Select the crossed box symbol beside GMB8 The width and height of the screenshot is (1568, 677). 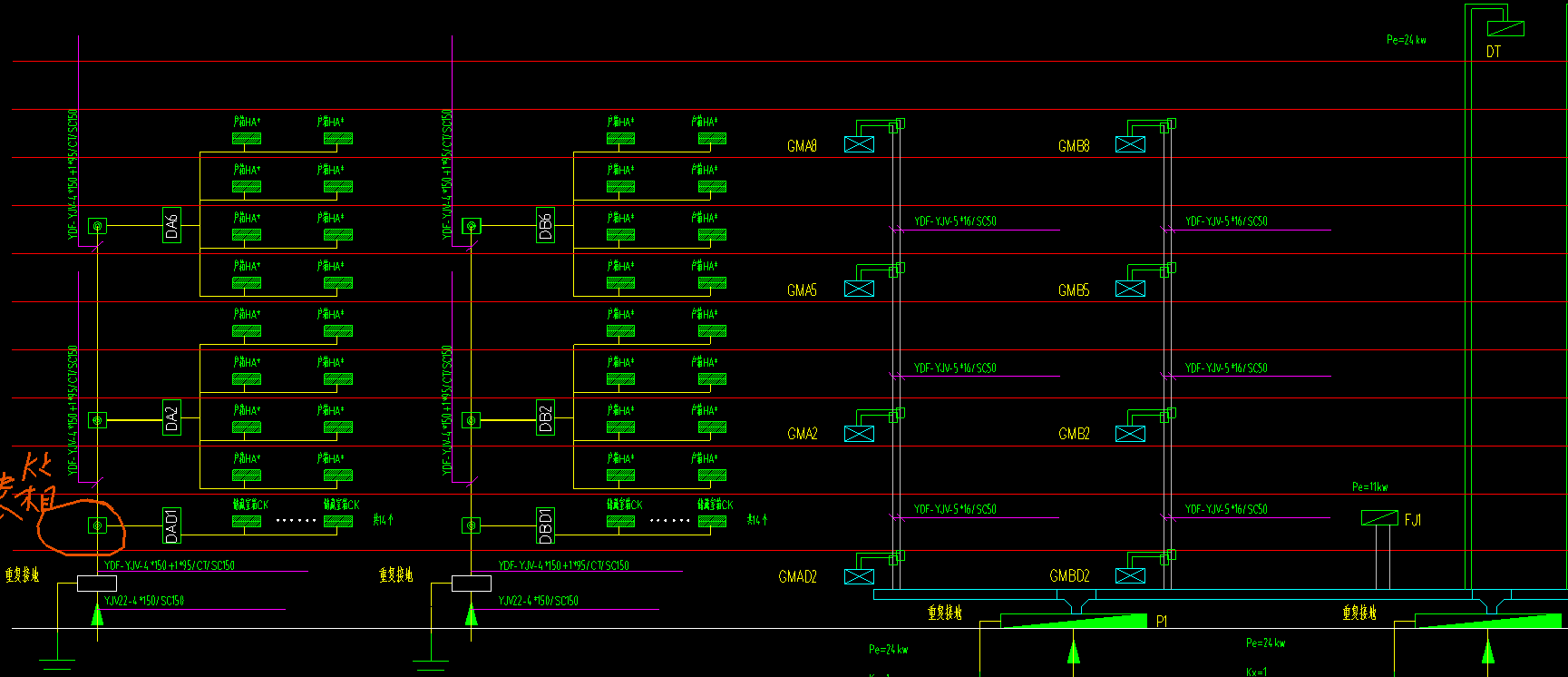click(1130, 144)
